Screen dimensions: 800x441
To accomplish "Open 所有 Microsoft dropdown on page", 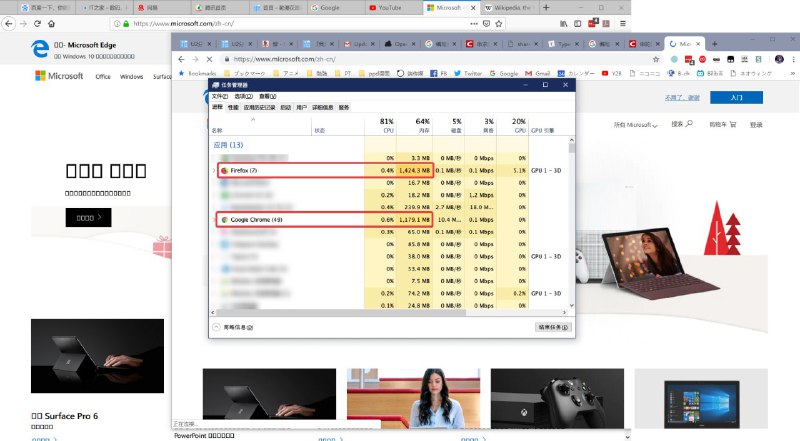I will pos(636,125).
